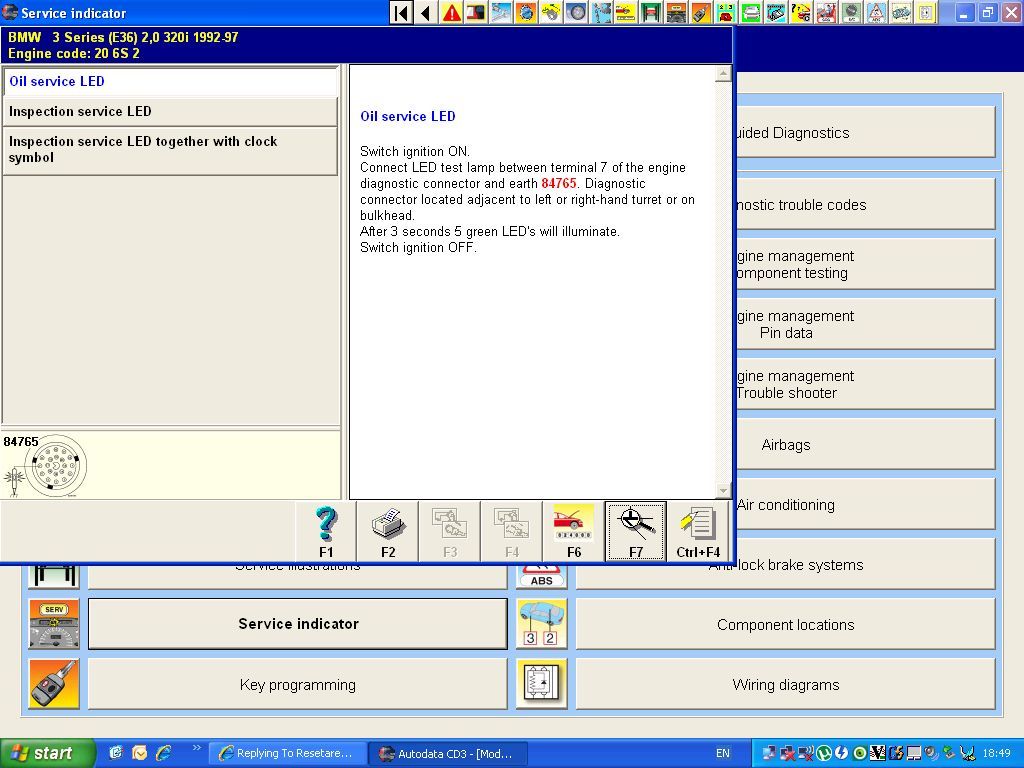1024x768 pixels.
Task: Open the Component locations module
Action: [x=785, y=625]
